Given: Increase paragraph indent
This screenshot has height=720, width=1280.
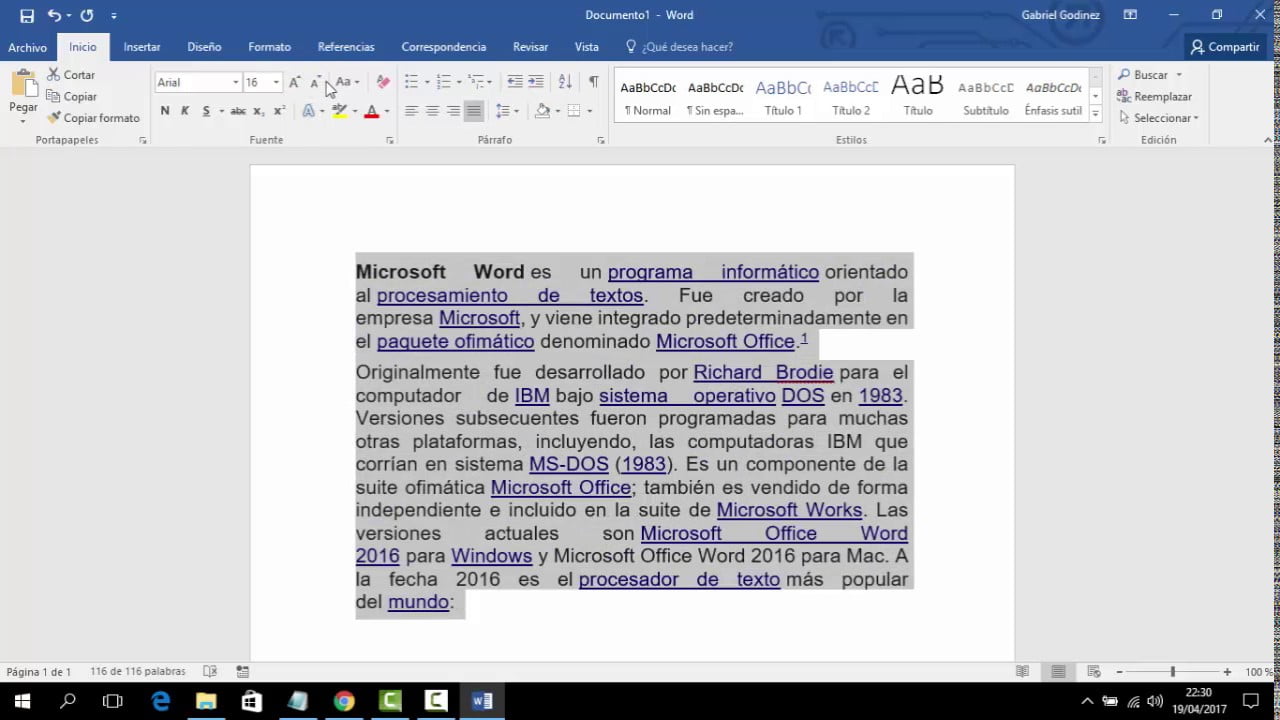Looking at the screenshot, I should (536, 82).
